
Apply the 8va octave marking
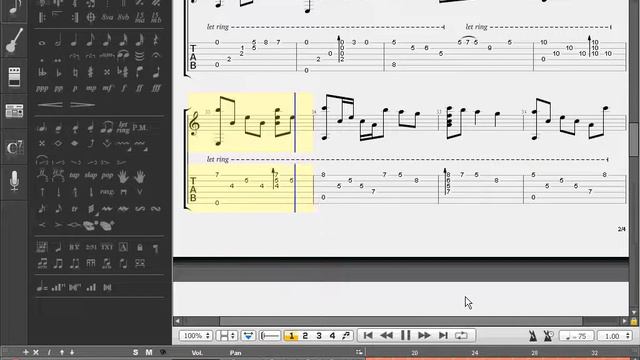tap(107, 17)
